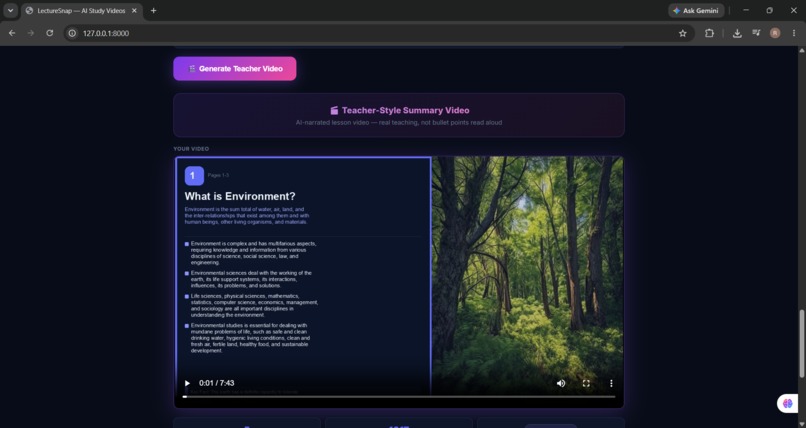View site information icon
This screenshot has height=428, width=806.
tap(72, 33)
